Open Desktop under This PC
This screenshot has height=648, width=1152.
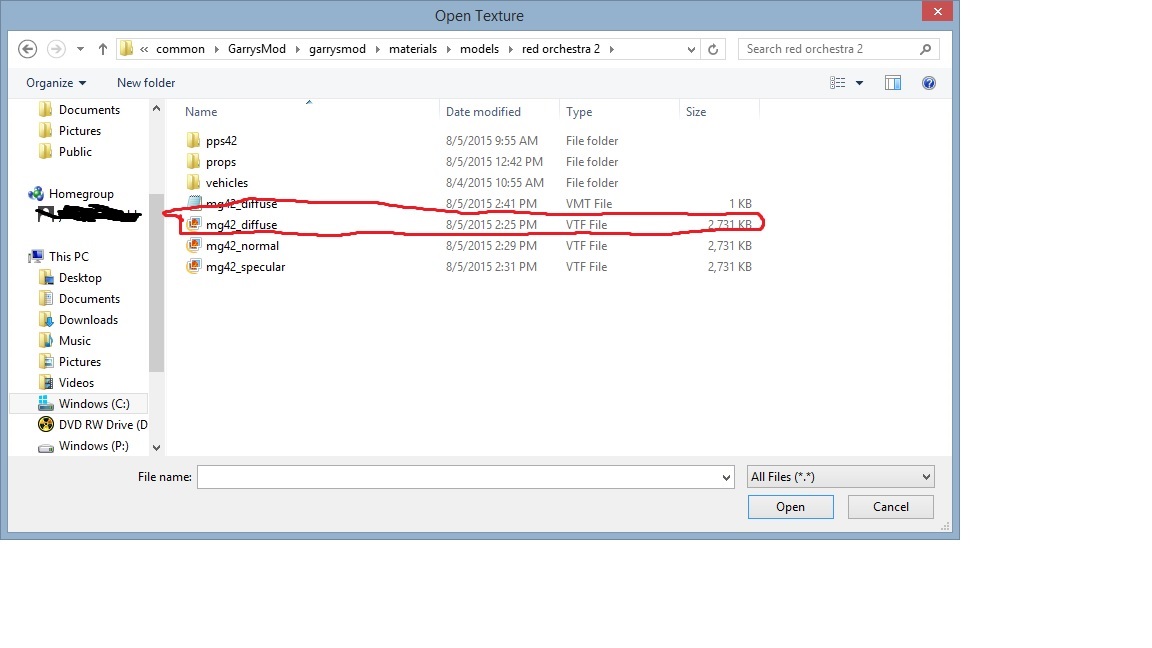tap(80, 278)
